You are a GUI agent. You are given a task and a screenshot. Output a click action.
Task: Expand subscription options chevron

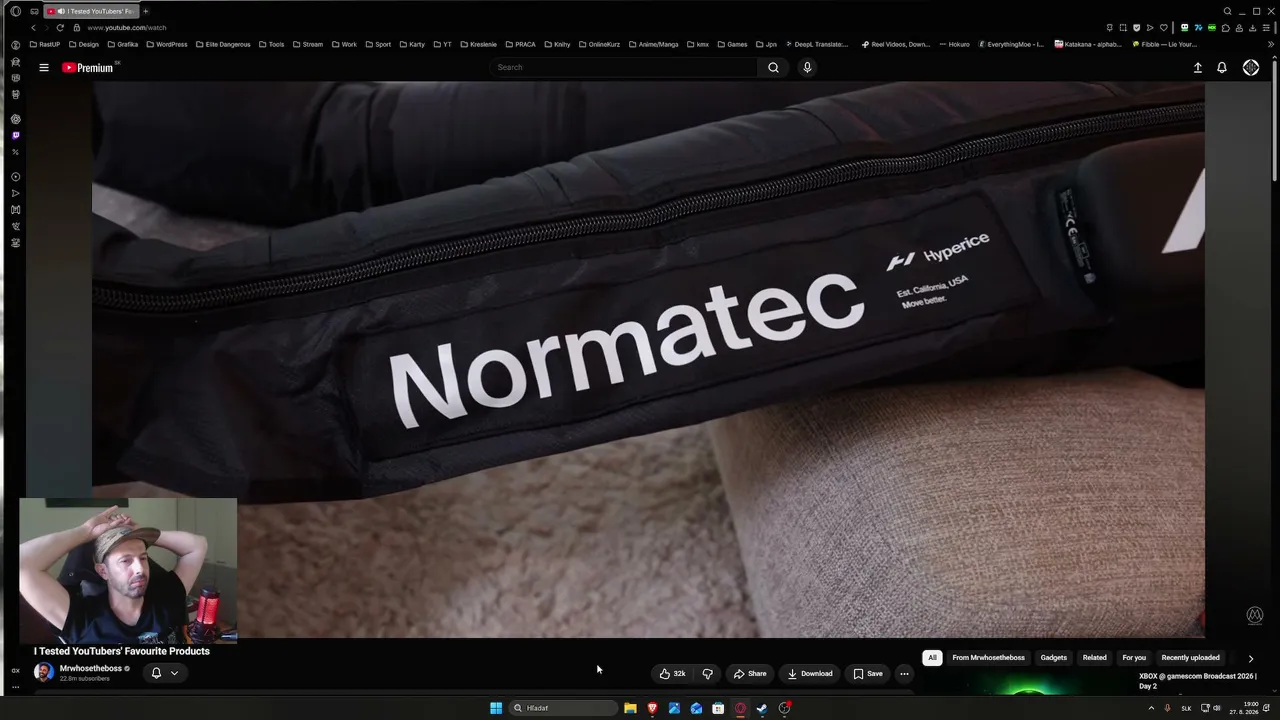point(174,673)
